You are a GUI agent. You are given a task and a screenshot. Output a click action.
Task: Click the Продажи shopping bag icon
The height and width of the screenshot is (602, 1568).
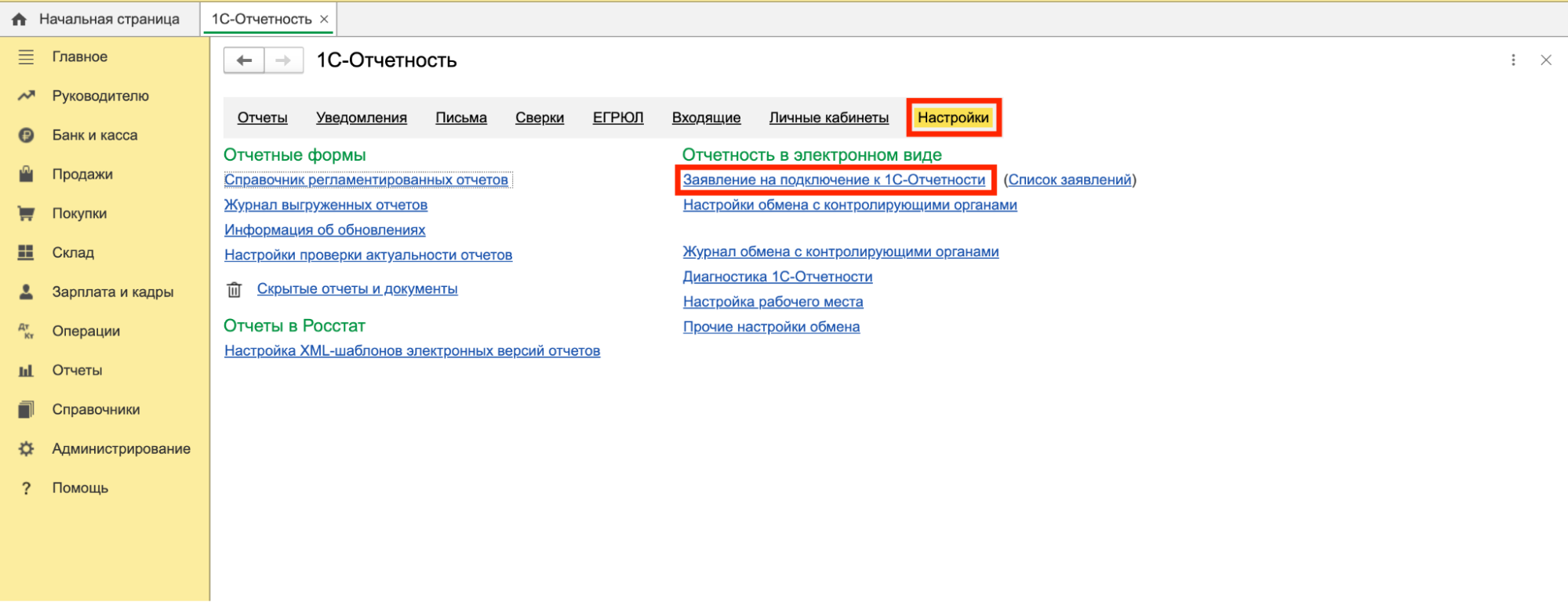pyautogui.click(x=26, y=174)
